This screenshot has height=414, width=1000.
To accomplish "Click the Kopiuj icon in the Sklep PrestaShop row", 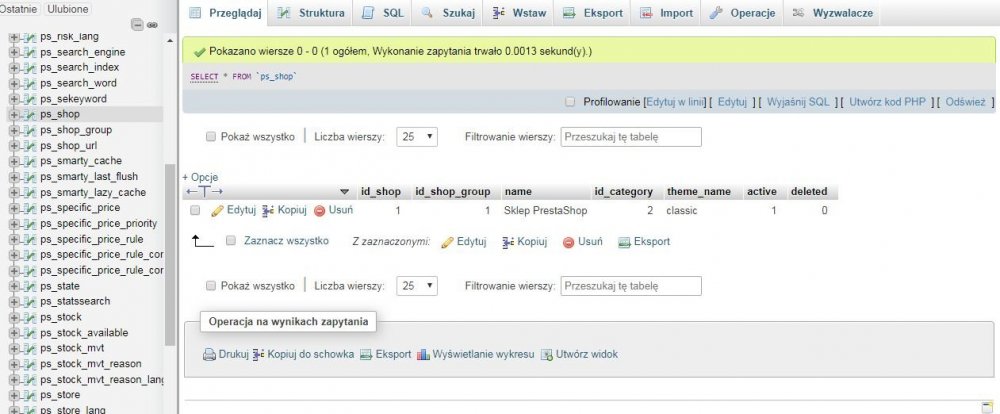I will [x=268, y=211].
